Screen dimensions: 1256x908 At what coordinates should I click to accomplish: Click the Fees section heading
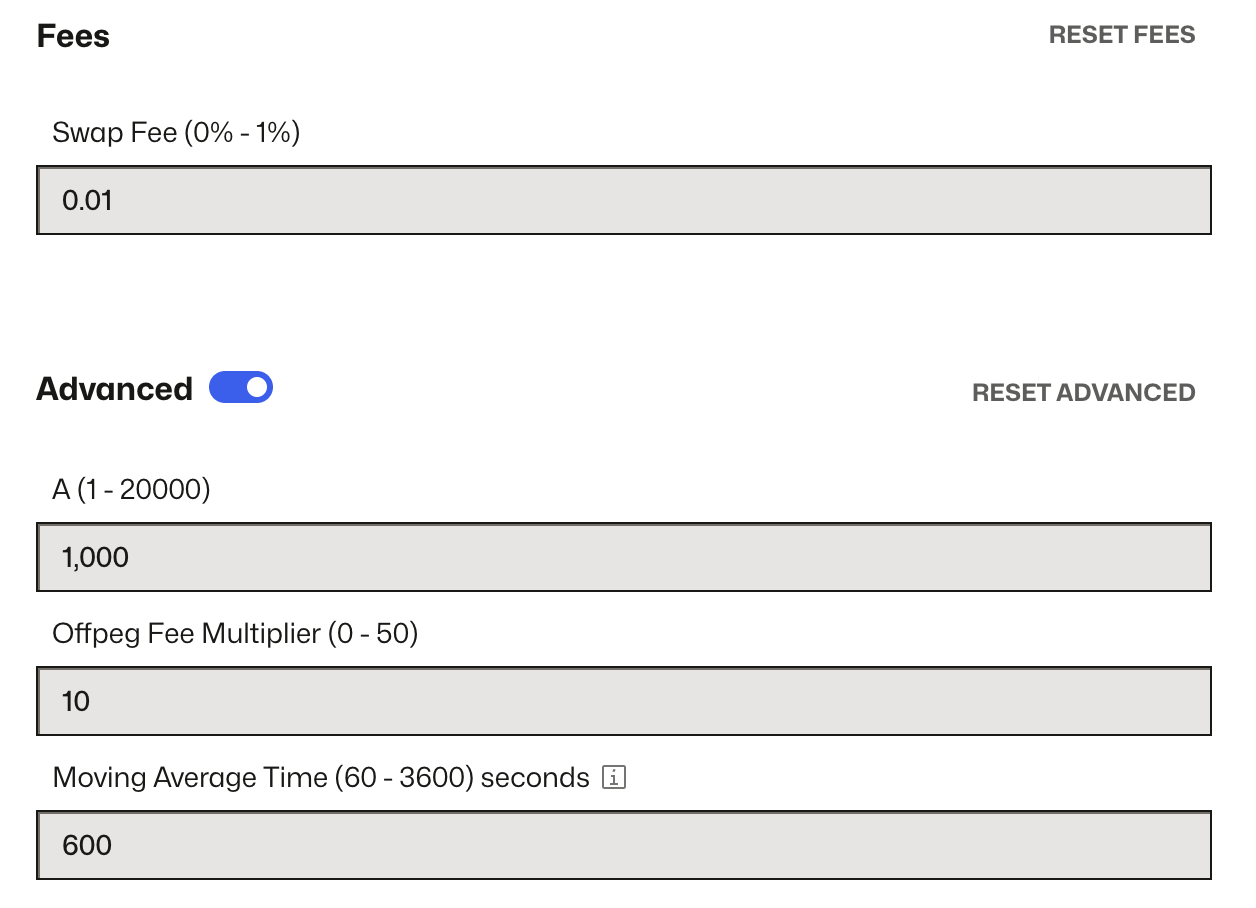pos(73,36)
